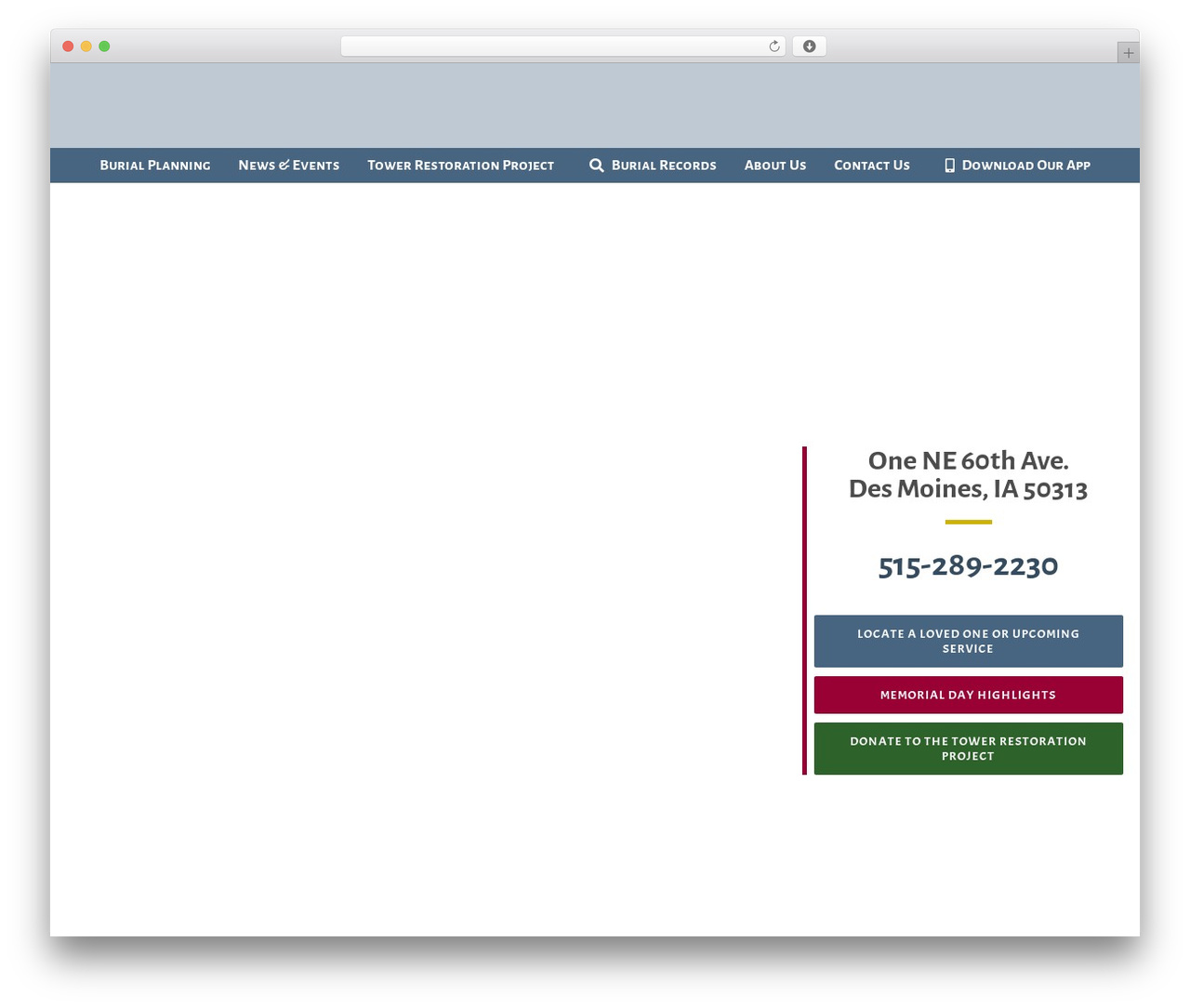Minimize the window with the yellow button
This screenshot has width=1190, height=1008.
pos(86,46)
